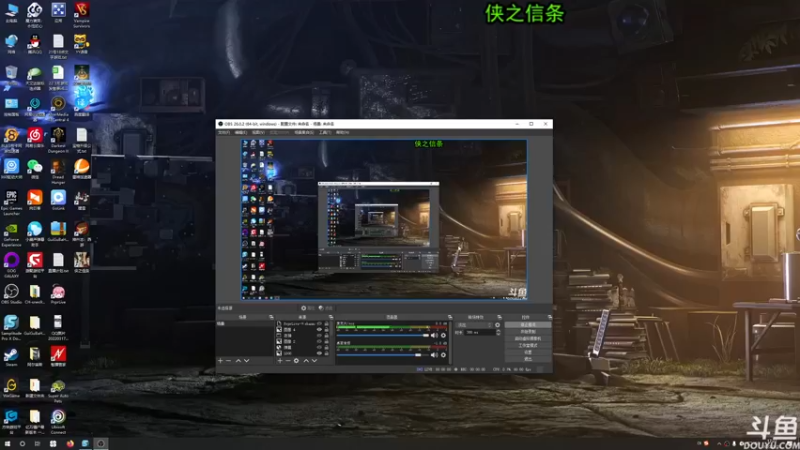Pop out the Audio Mixer dock panel
Image resolution: width=800 pixels, height=450 pixels.
[x=450, y=317]
